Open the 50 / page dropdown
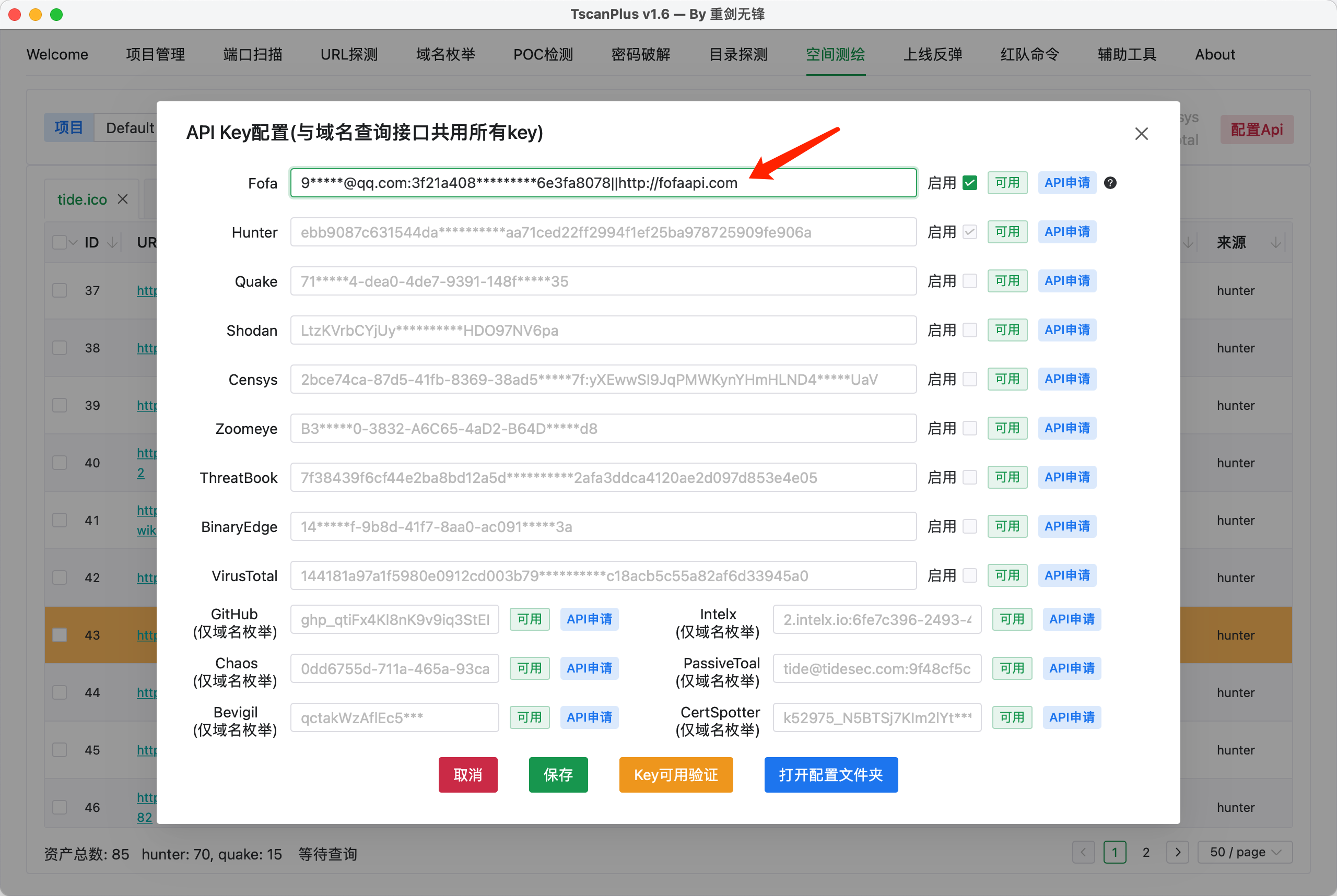 (1245, 852)
